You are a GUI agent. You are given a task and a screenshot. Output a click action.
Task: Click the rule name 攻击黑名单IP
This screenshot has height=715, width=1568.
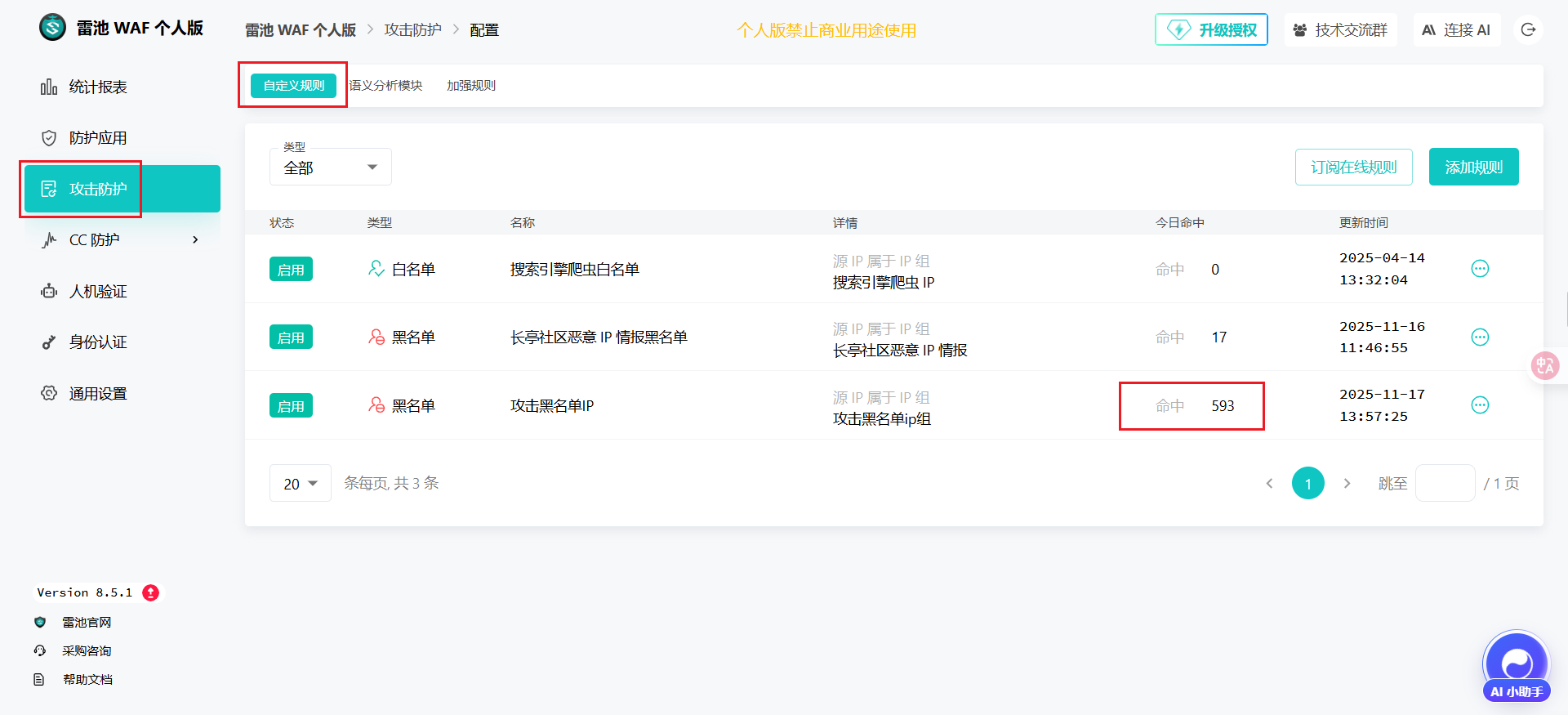(x=552, y=405)
